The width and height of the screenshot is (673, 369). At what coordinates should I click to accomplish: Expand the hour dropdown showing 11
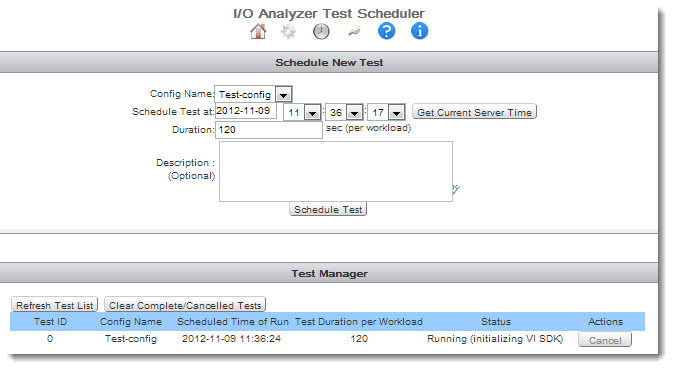(x=312, y=113)
